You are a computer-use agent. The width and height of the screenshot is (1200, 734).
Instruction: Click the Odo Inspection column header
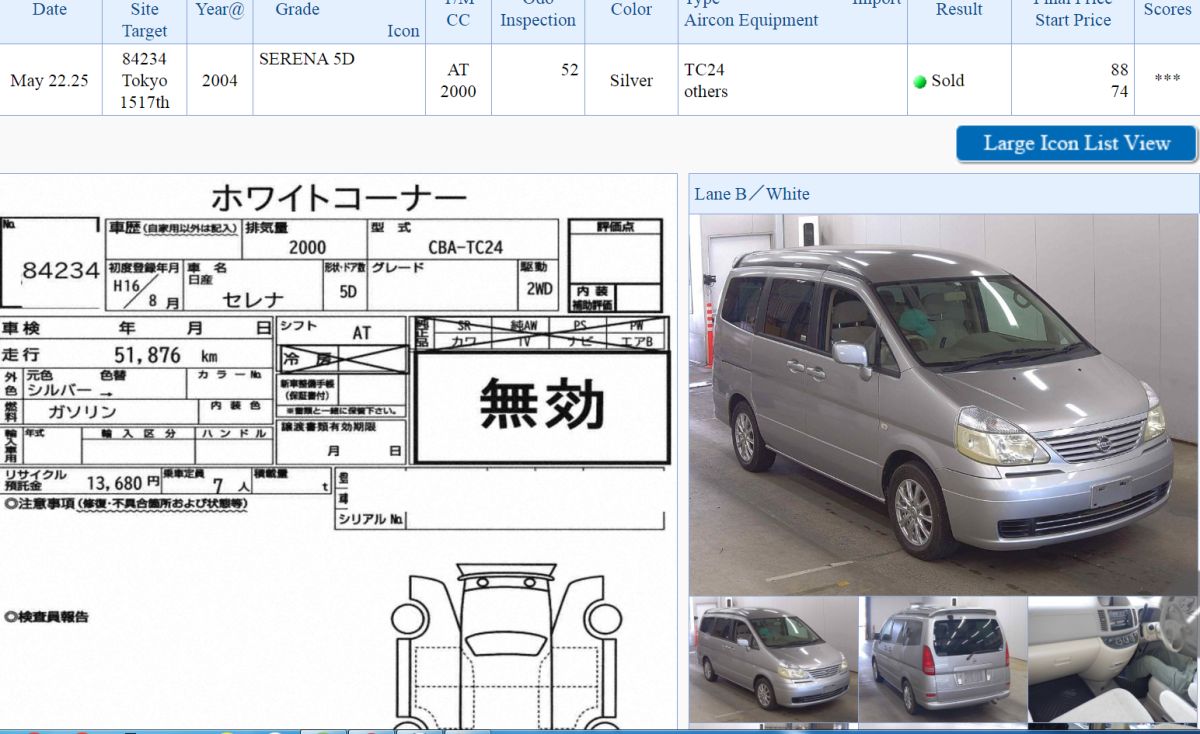point(538,12)
